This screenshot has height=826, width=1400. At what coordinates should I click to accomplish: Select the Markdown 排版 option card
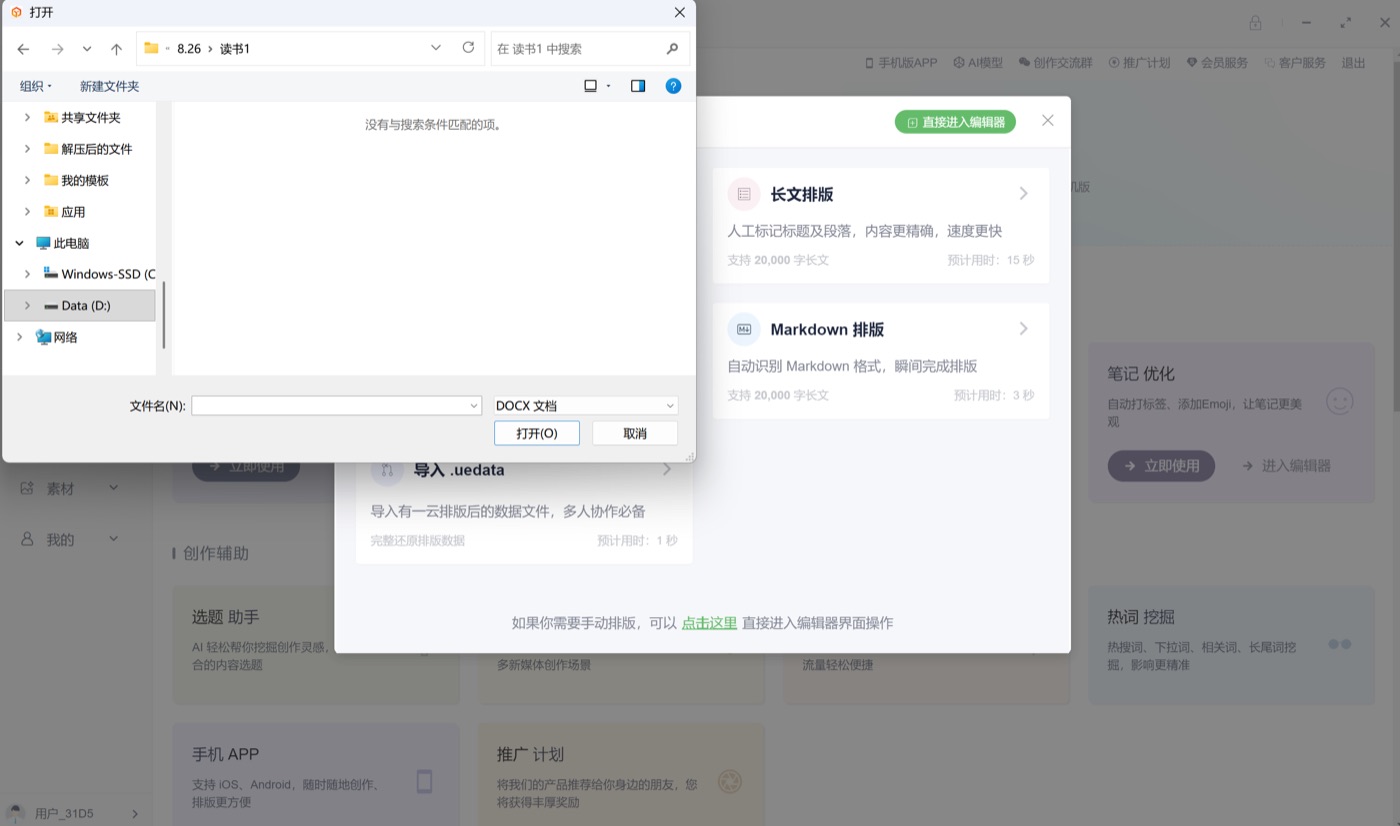(x=881, y=361)
